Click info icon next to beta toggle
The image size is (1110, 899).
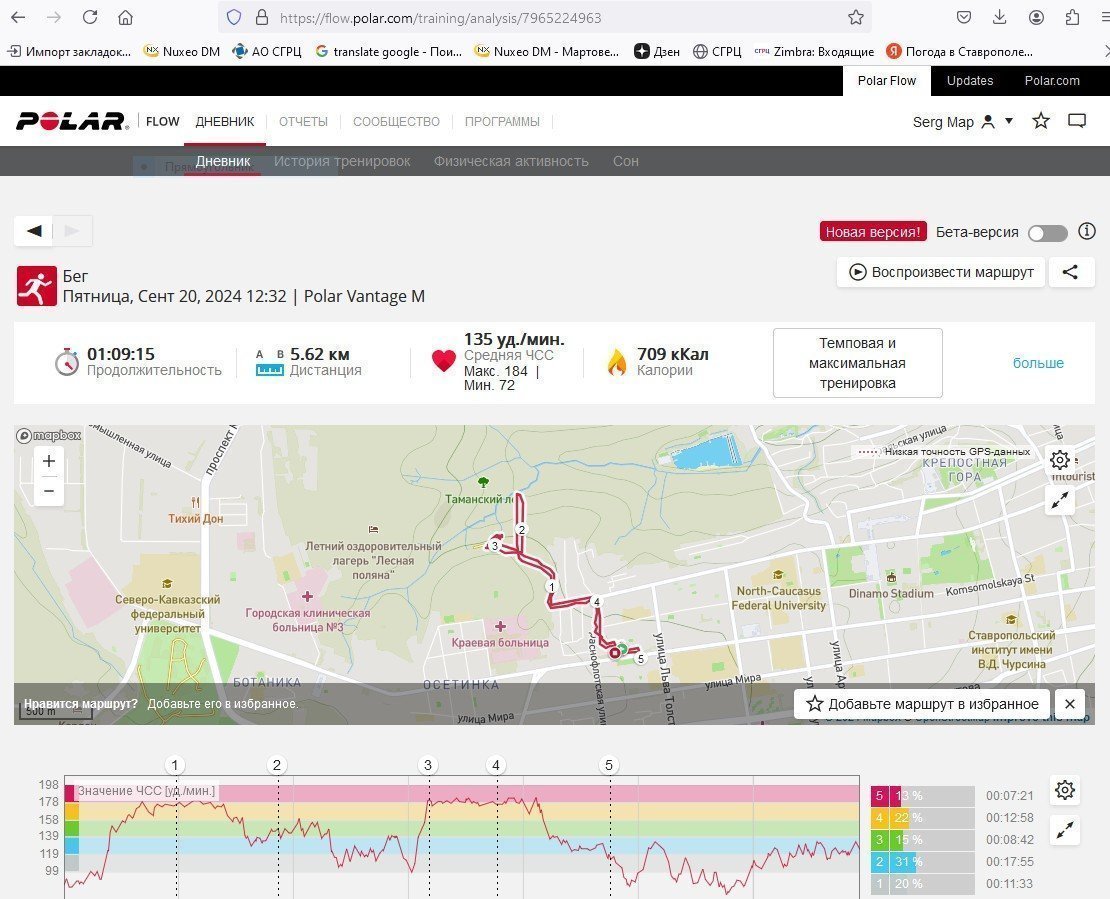[x=1087, y=231]
